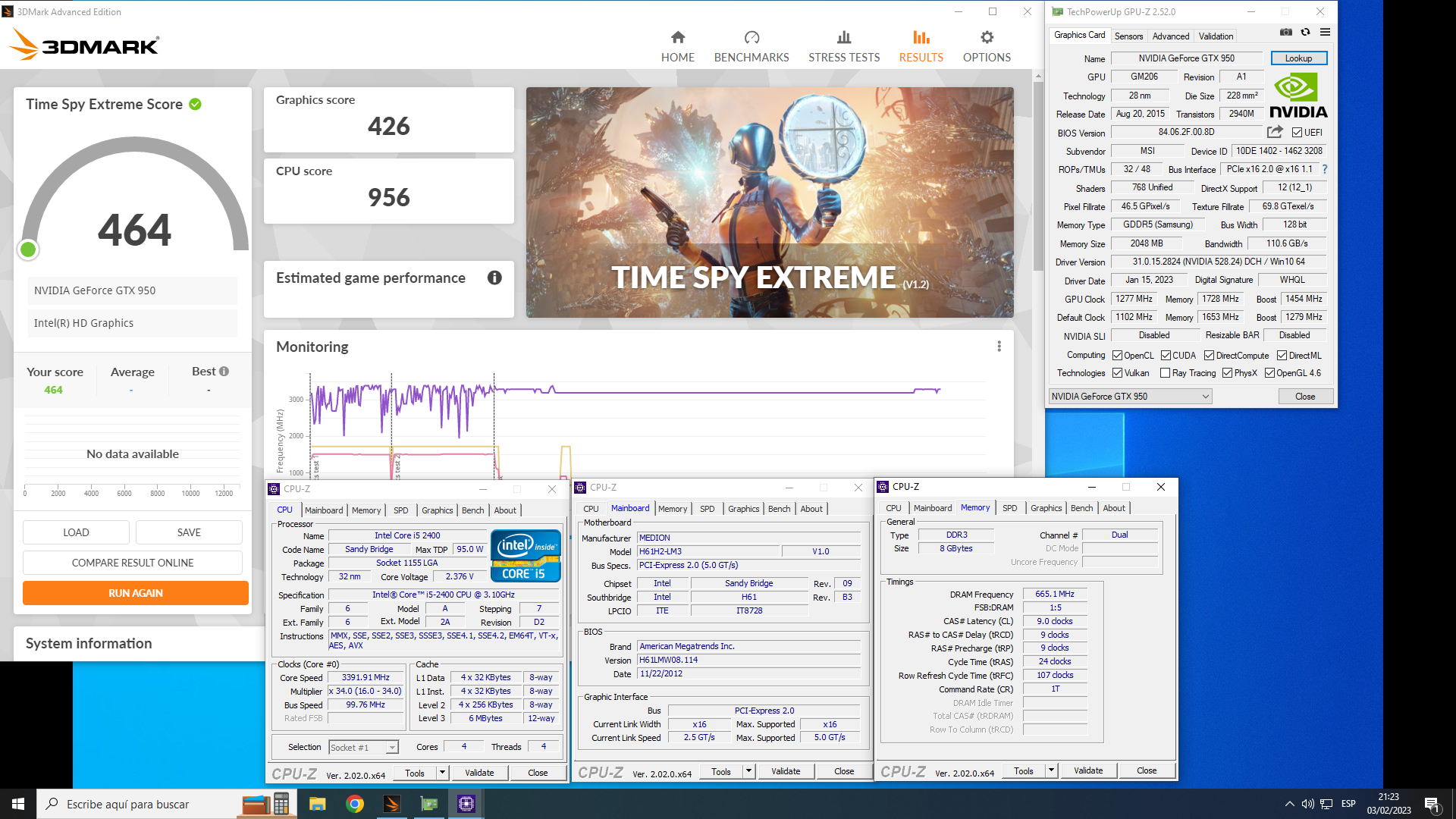Open Bench tab in CPU-Z Mainboard window
The height and width of the screenshot is (819, 1456).
(779, 509)
